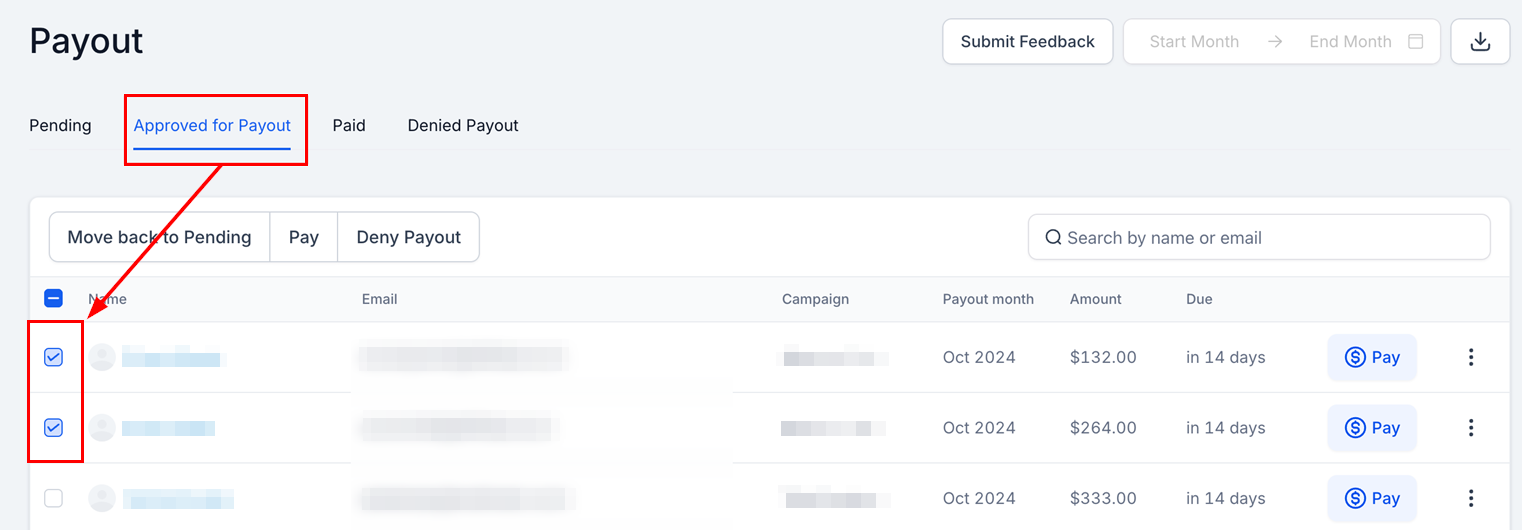The image size is (1522, 530).
Task: Pick a Start Month in date range
Action: pos(1194,42)
